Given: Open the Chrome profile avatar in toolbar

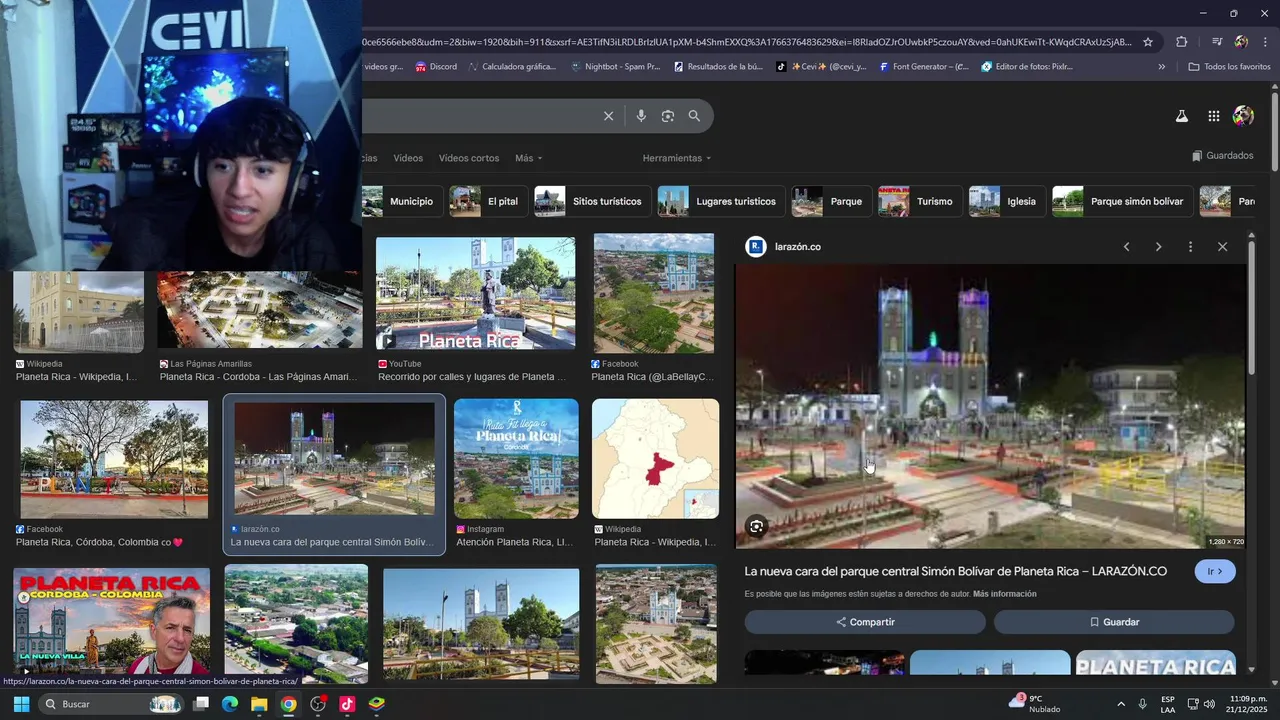Looking at the screenshot, I should 1241,42.
